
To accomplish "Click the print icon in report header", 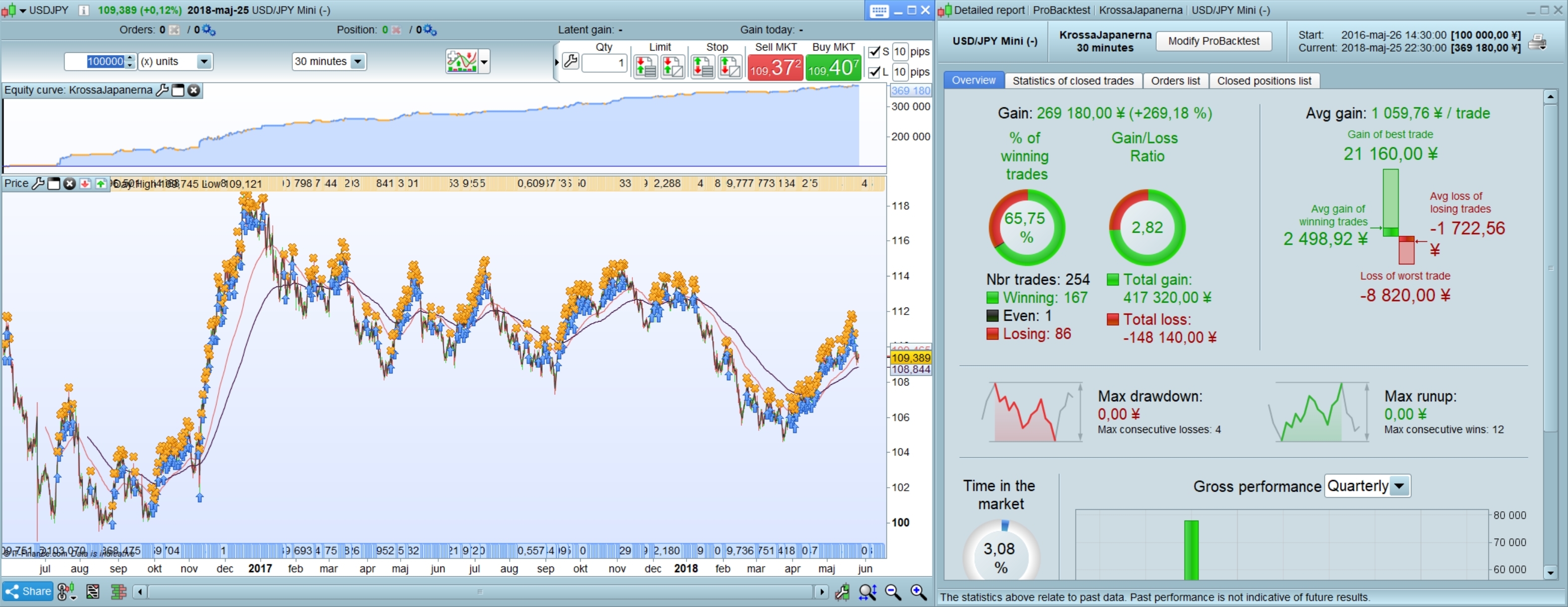I will click(x=1537, y=42).
